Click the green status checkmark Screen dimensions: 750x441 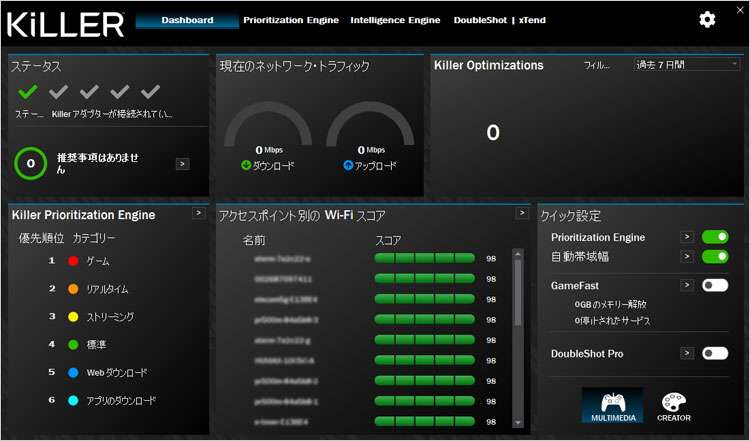28,91
